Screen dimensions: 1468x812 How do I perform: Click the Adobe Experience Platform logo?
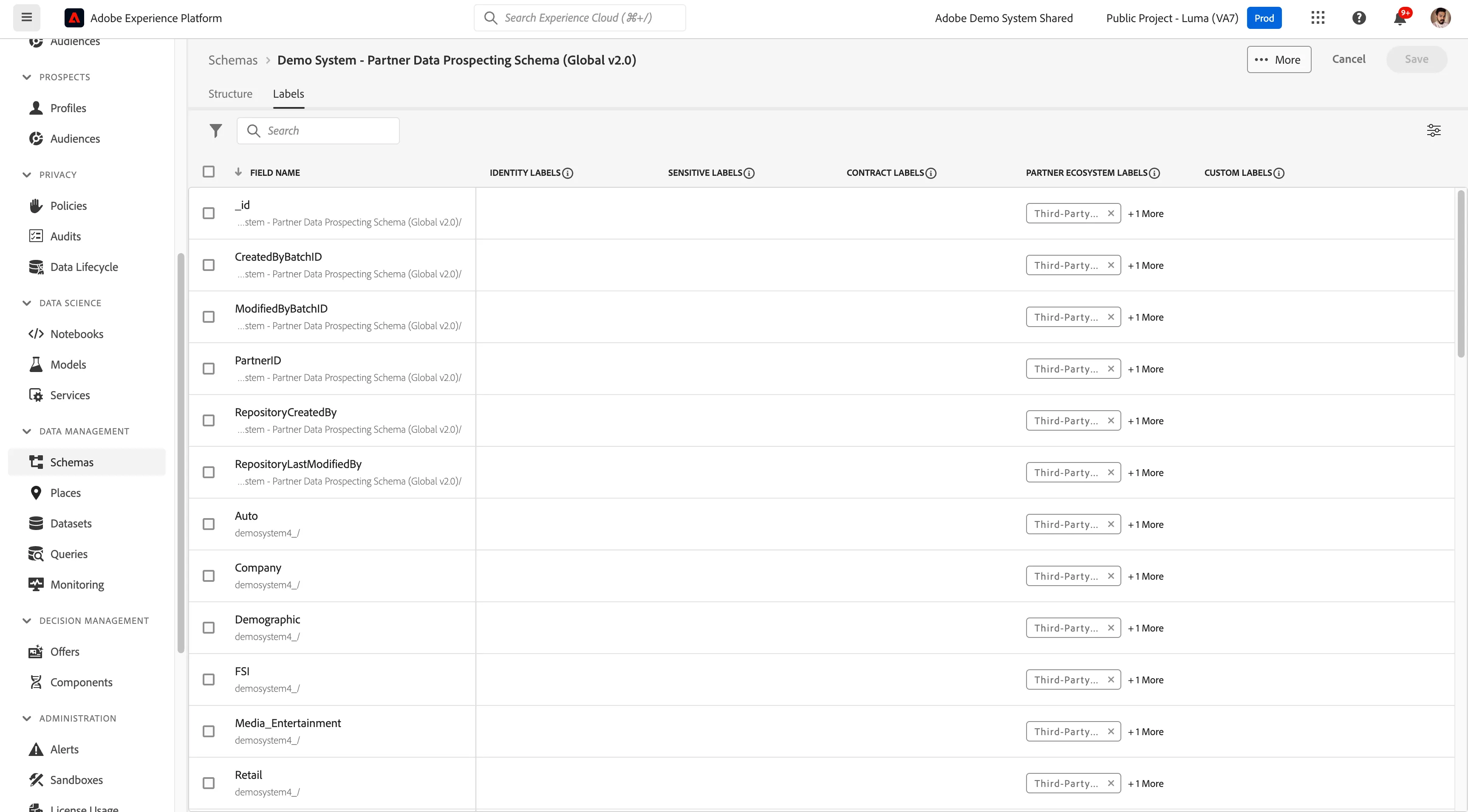click(x=74, y=18)
